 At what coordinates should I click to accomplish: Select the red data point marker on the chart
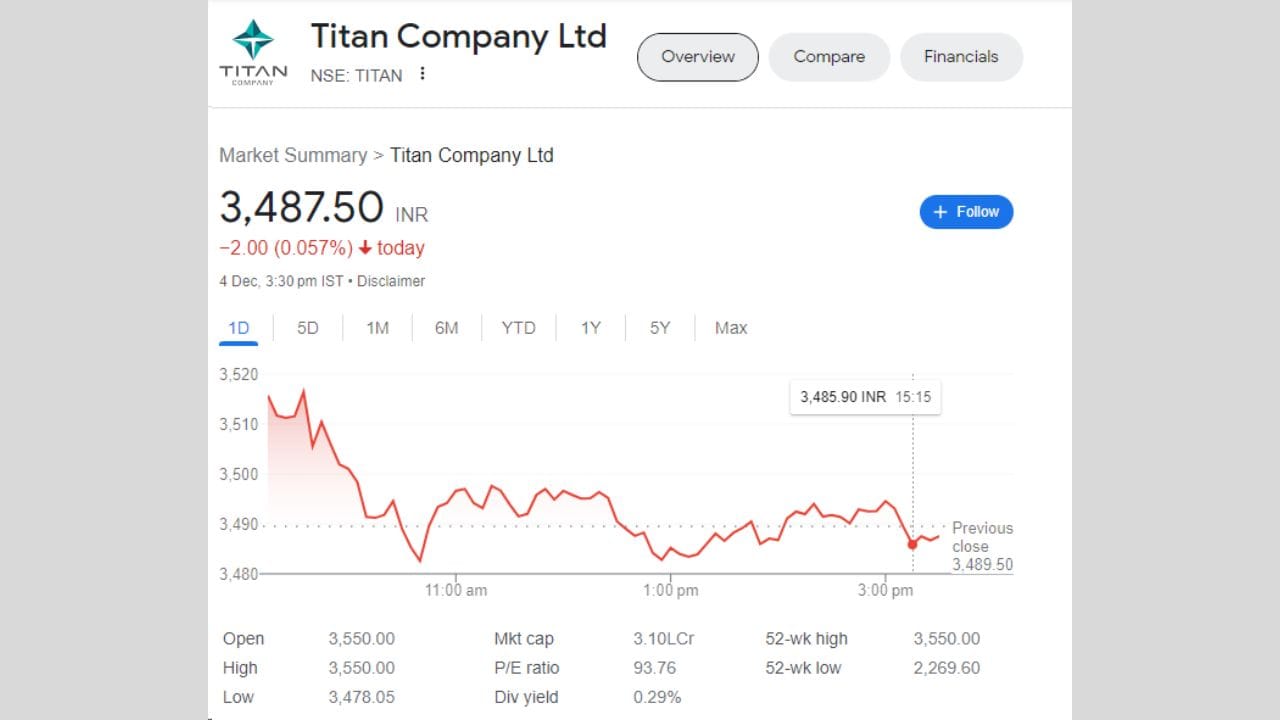coord(911,544)
